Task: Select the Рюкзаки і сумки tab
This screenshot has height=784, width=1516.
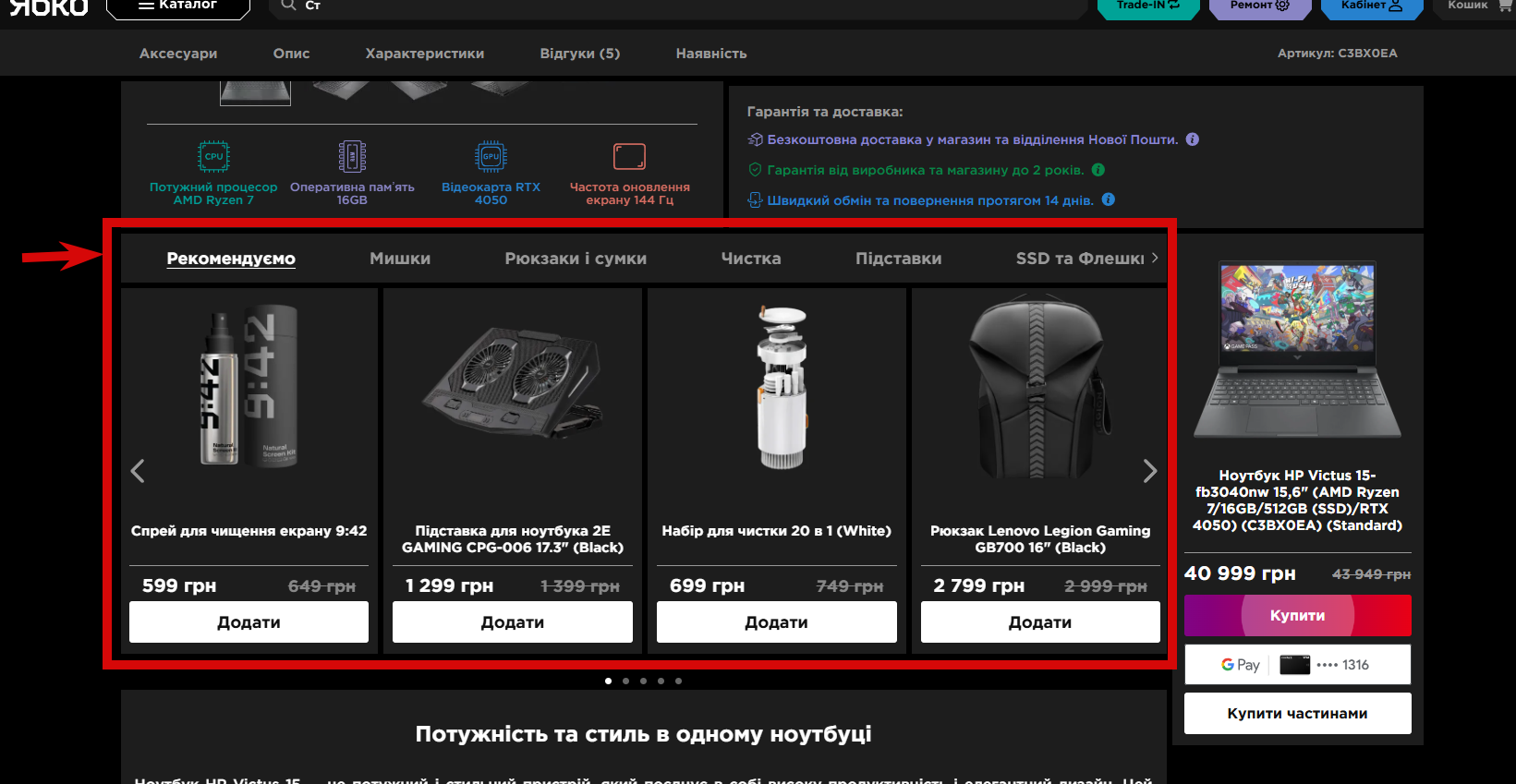Action: tap(576, 259)
